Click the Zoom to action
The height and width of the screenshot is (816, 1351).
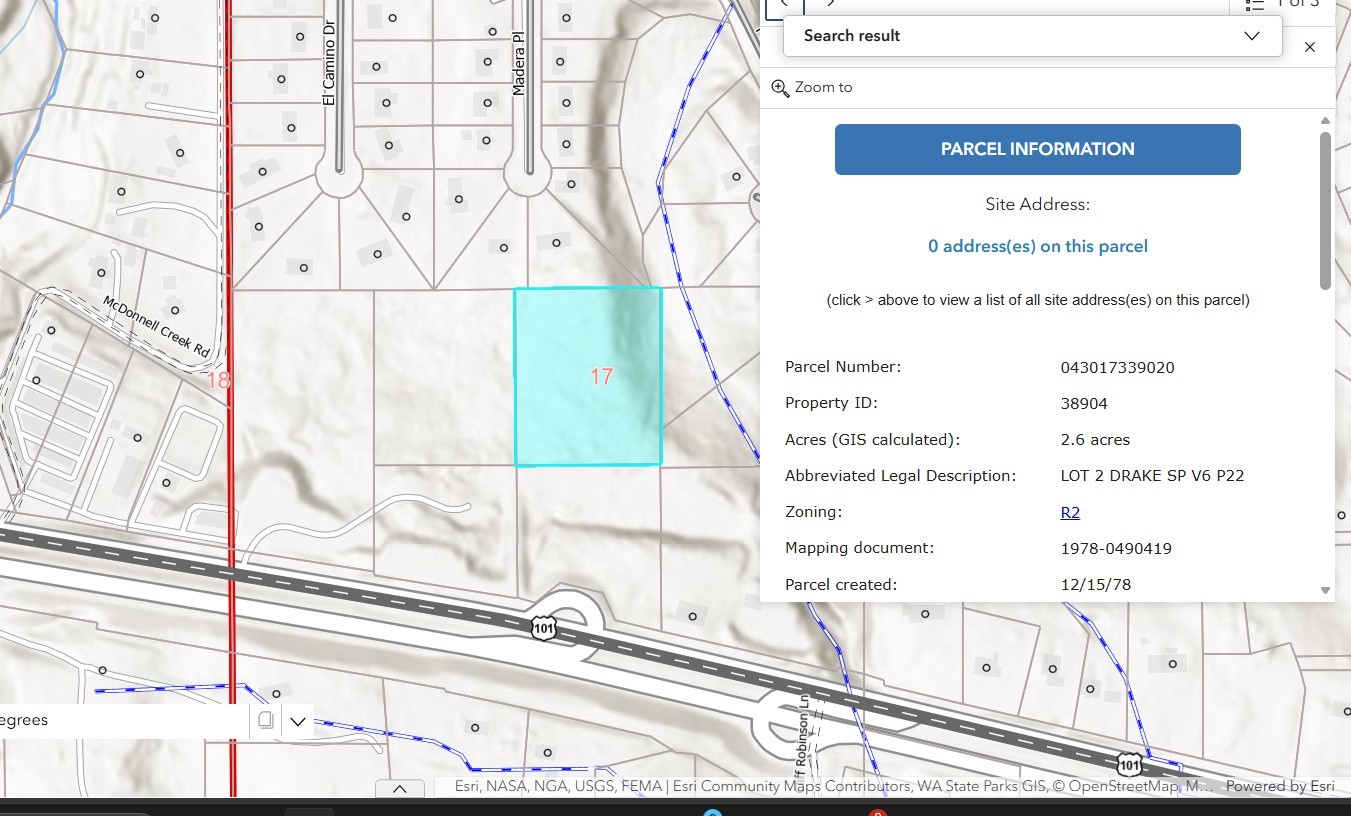[x=812, y=88]
